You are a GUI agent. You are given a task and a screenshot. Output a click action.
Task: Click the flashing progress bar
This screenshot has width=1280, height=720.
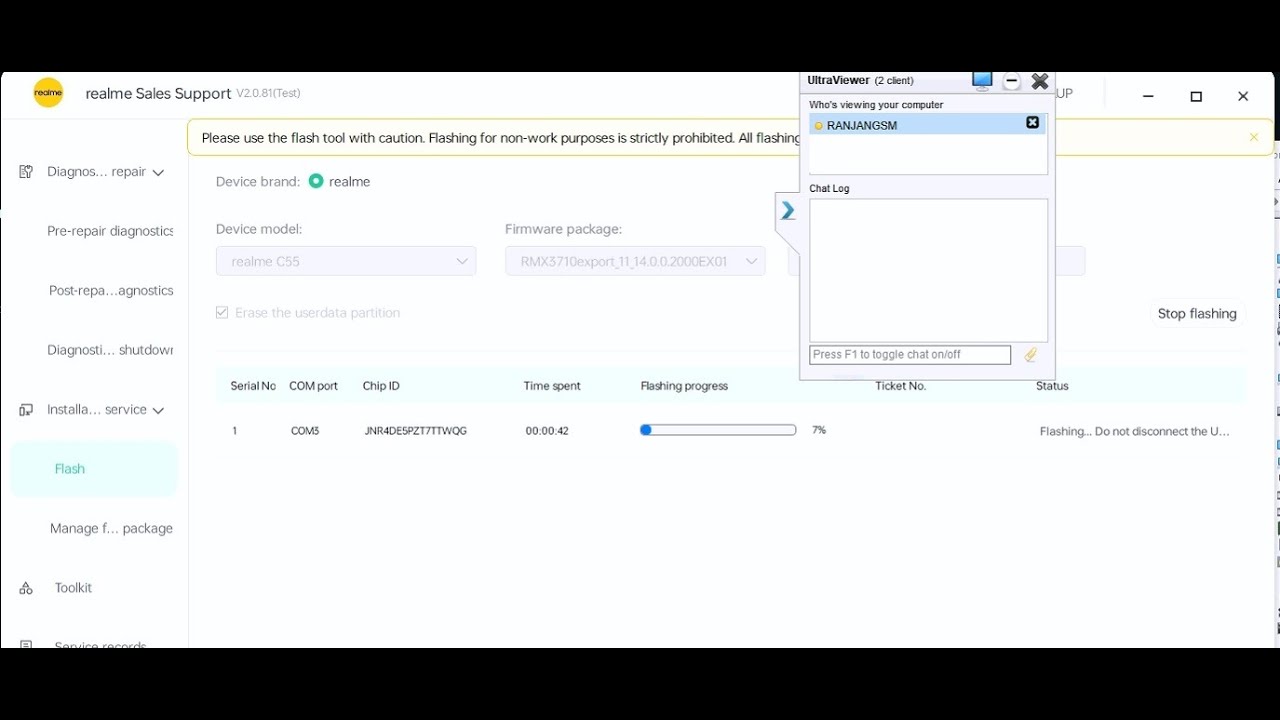(718, 430)
